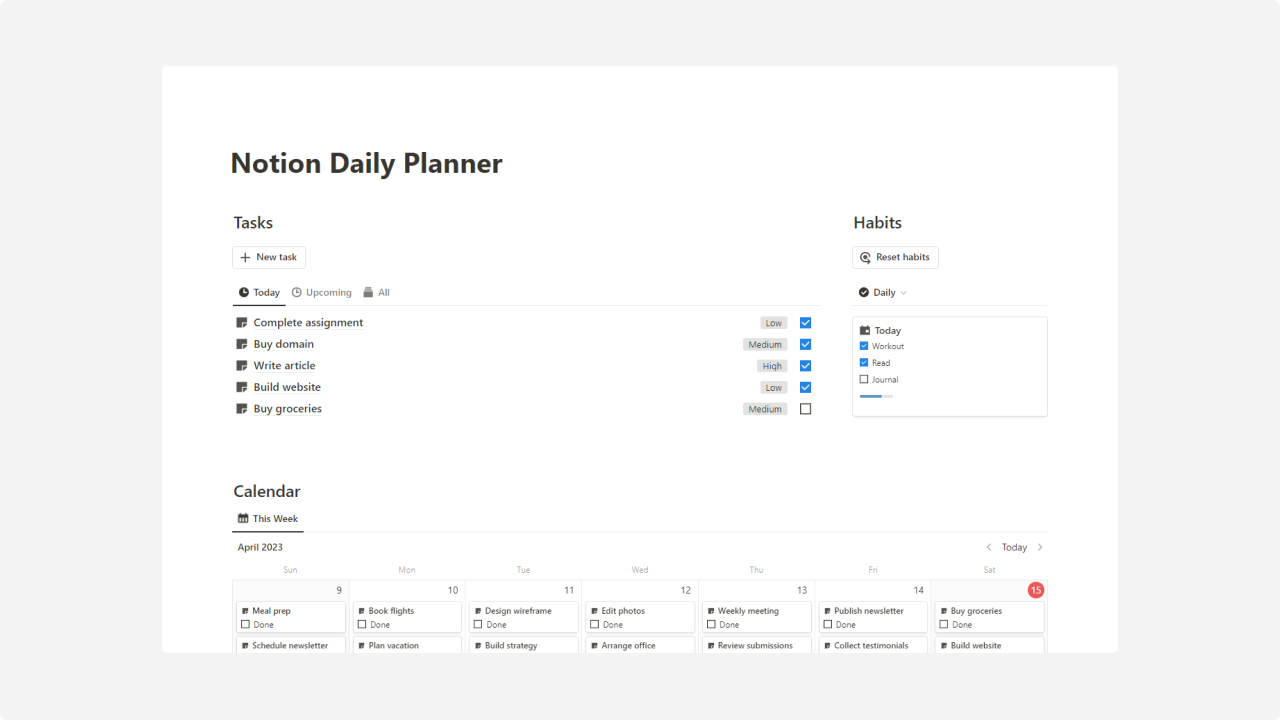The width and height of the screenshot is (1280, 720).
Task: Create a task with New task button
Action: 268,257
